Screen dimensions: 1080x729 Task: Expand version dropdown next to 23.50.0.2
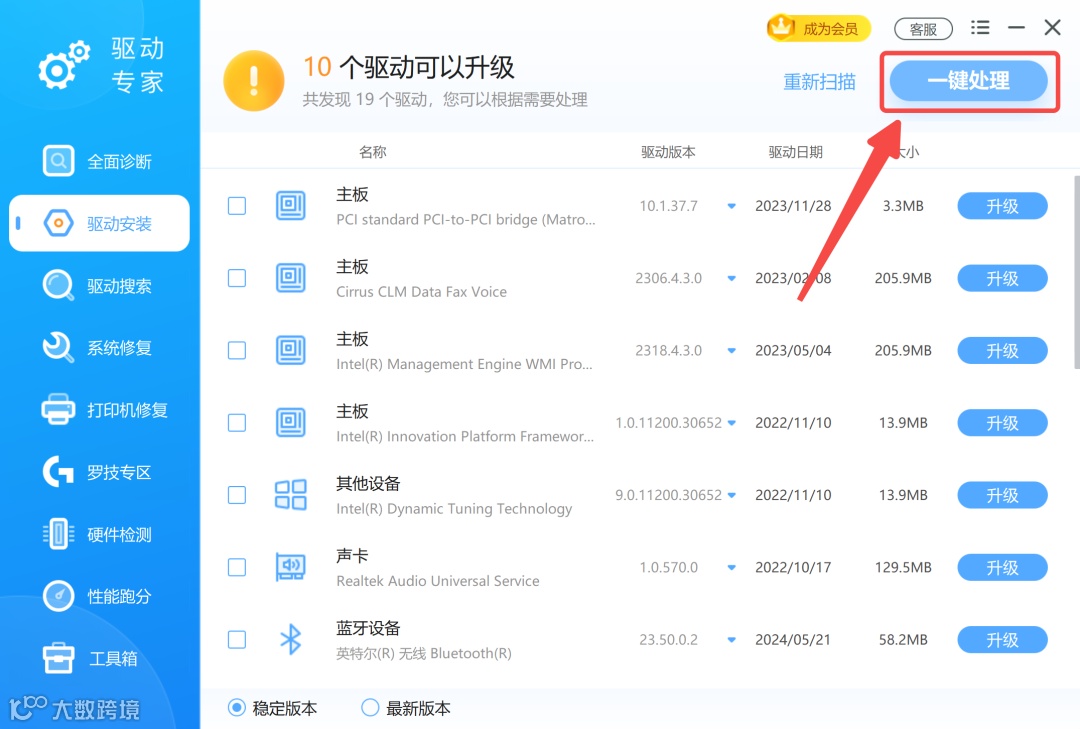pyautogui.click(x=731, y=640)
